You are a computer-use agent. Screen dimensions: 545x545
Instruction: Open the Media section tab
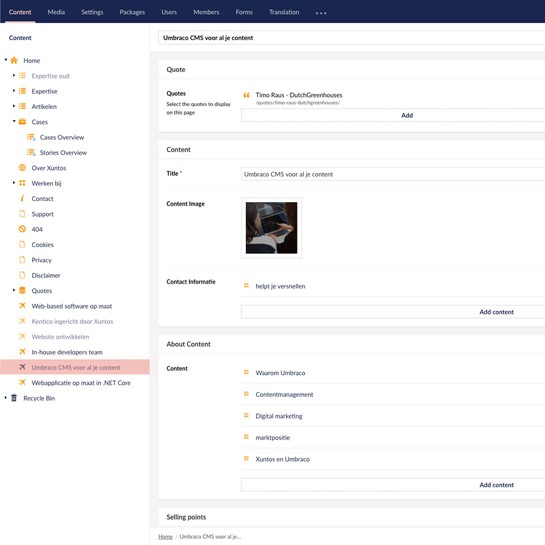click(56, 12)
